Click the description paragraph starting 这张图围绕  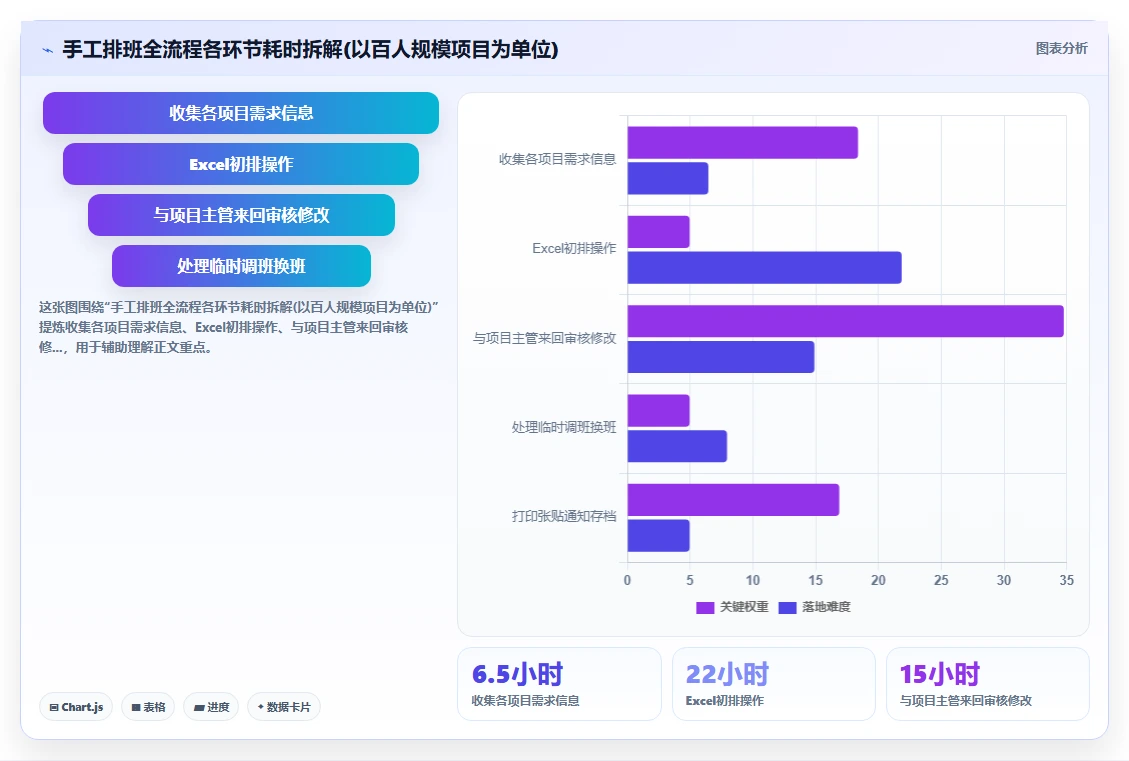[238, 327]
